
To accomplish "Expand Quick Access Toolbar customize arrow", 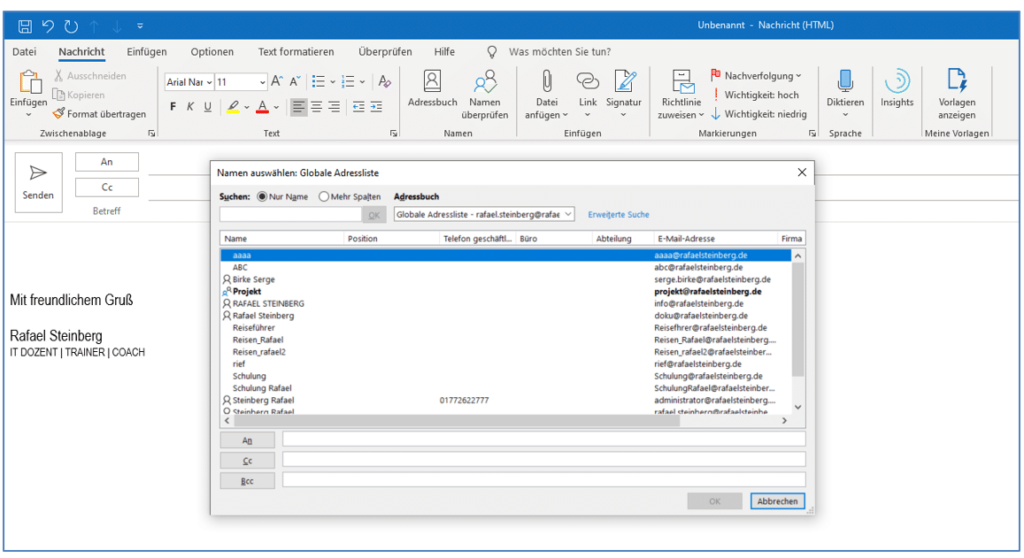I will point(140,26).
